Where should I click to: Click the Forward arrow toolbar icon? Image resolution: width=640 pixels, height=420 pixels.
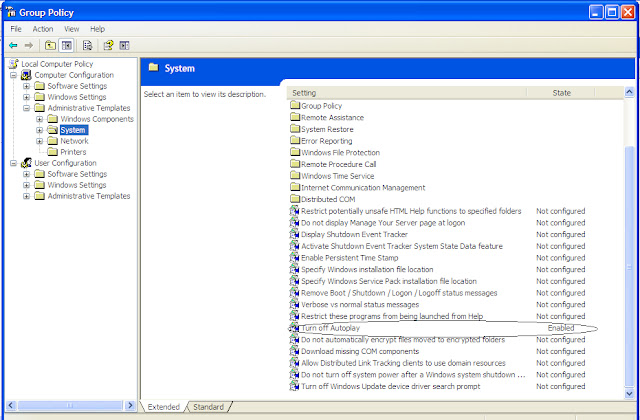click(x=29, y=45)
